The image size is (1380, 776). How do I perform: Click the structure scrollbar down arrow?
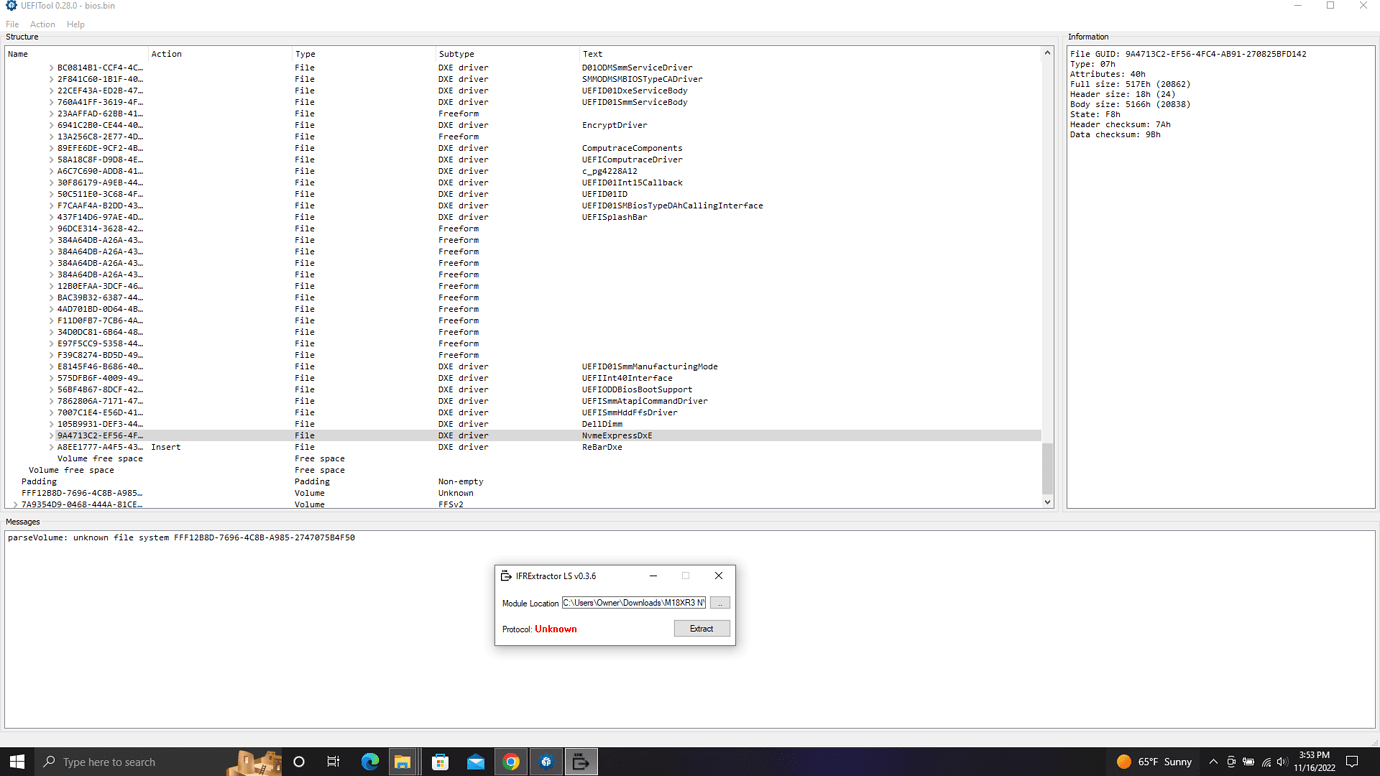click(1048, 502)
